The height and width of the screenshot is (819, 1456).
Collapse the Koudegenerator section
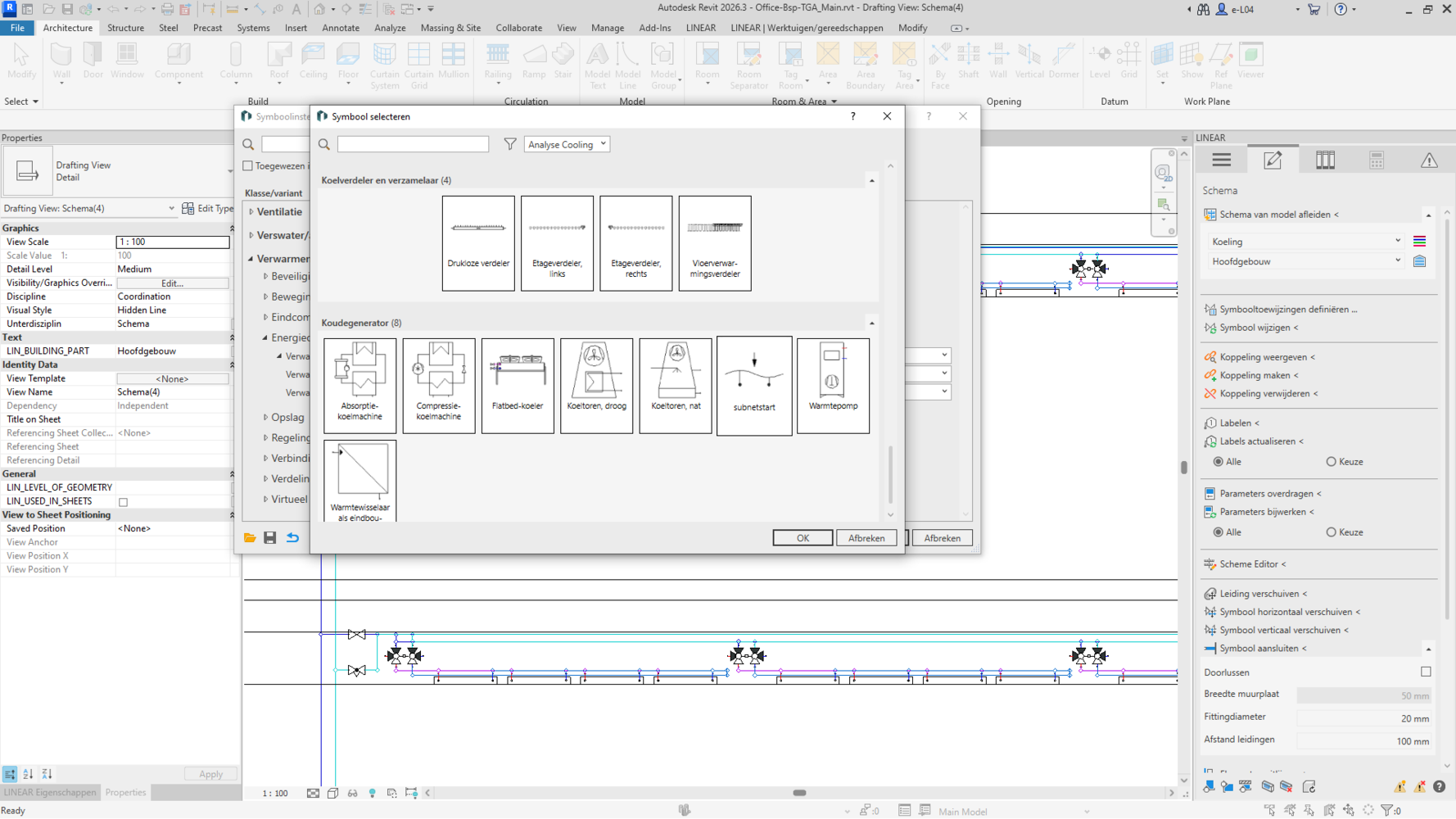871,324
